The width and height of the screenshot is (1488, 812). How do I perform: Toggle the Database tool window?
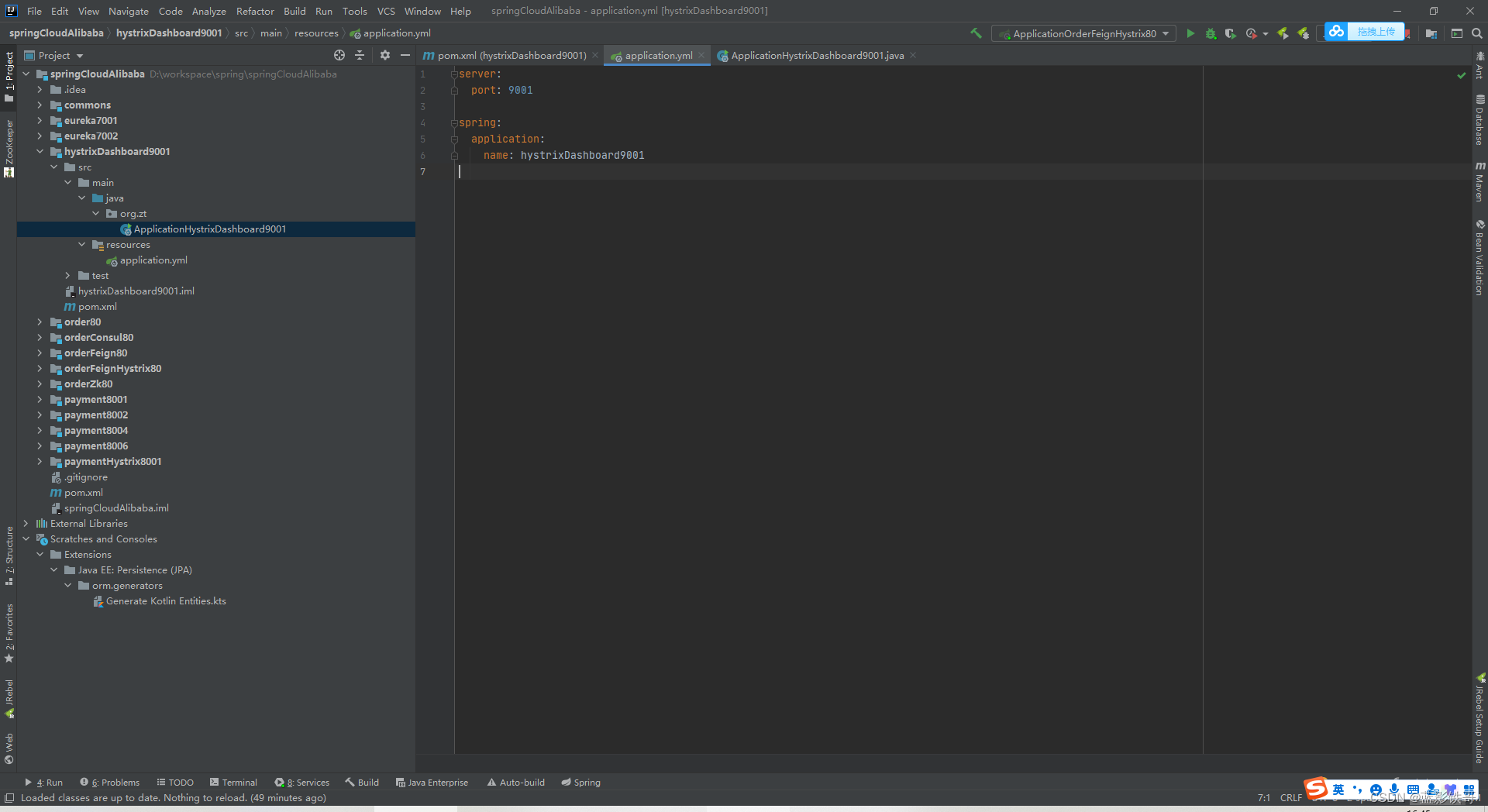pyautogui.click(x=1479, y=120)
